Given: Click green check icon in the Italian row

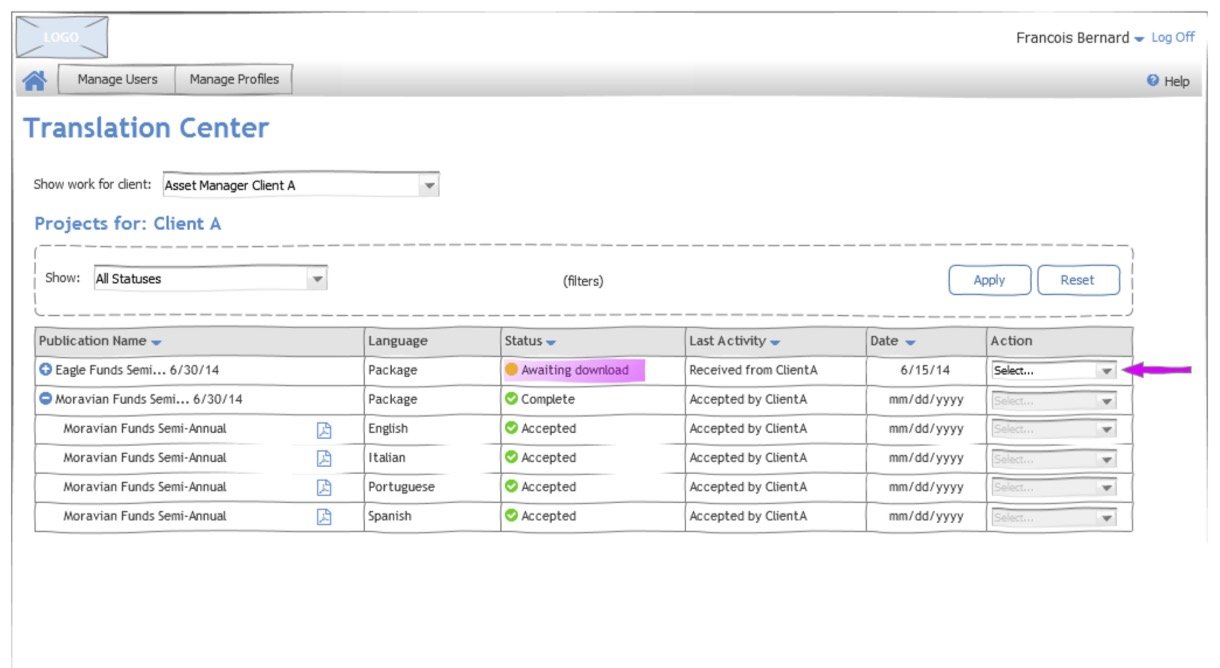Looking at the screenshot, I should [512, 457].
